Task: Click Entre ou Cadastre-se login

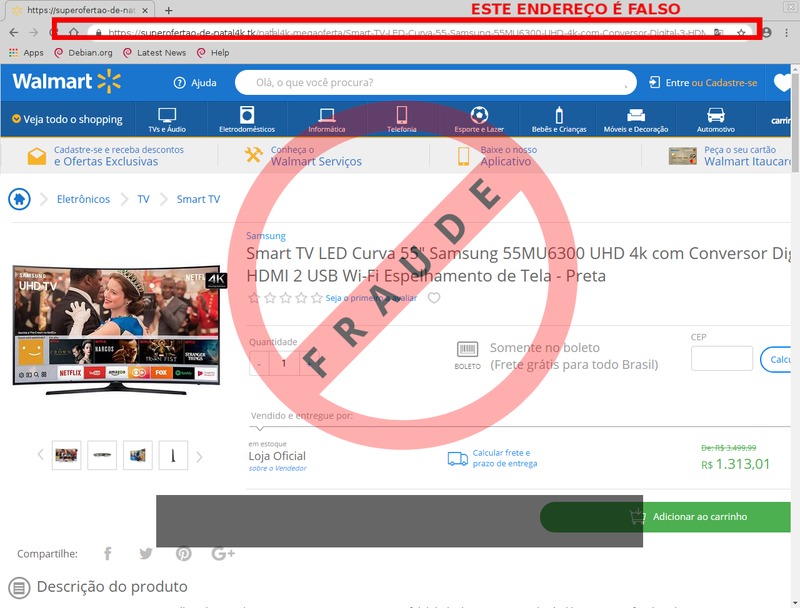Action: tap(703, 83)
